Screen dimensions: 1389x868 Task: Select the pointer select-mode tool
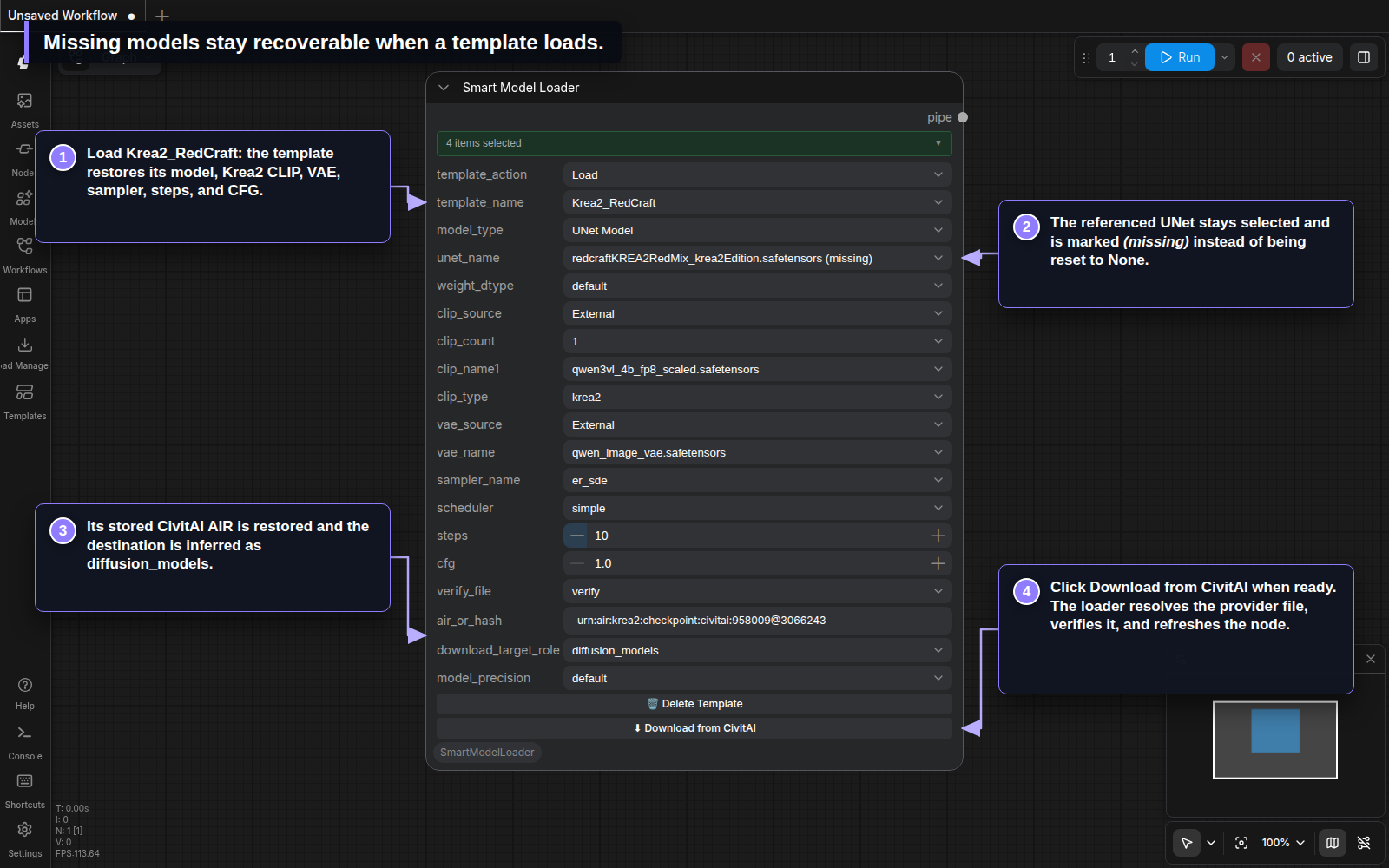point(1187,843)
